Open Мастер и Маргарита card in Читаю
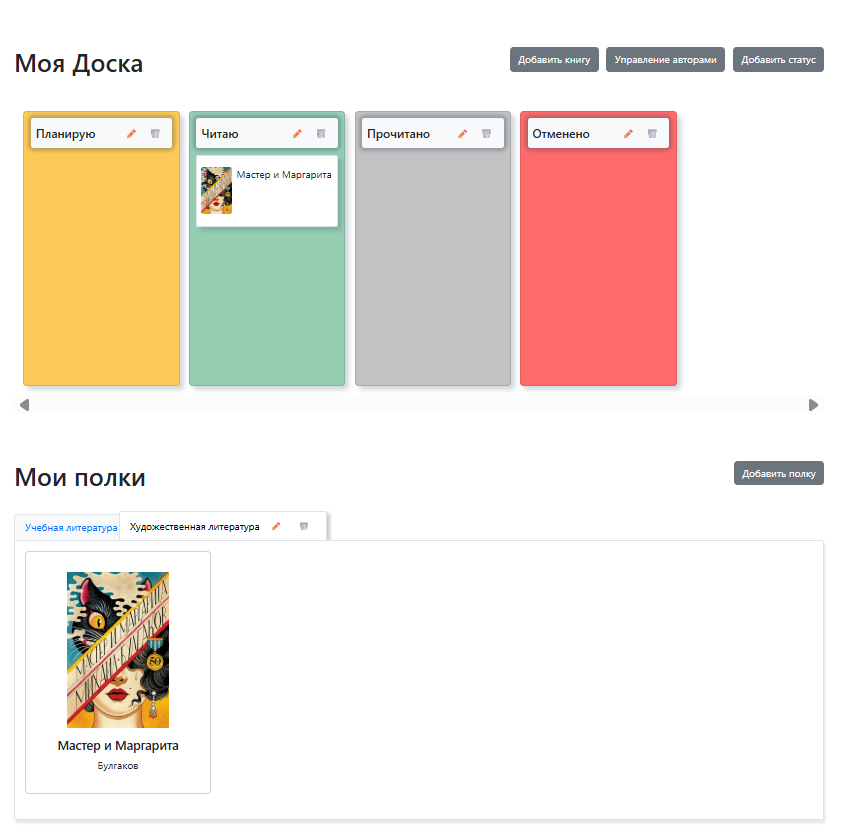 [267, 190]
